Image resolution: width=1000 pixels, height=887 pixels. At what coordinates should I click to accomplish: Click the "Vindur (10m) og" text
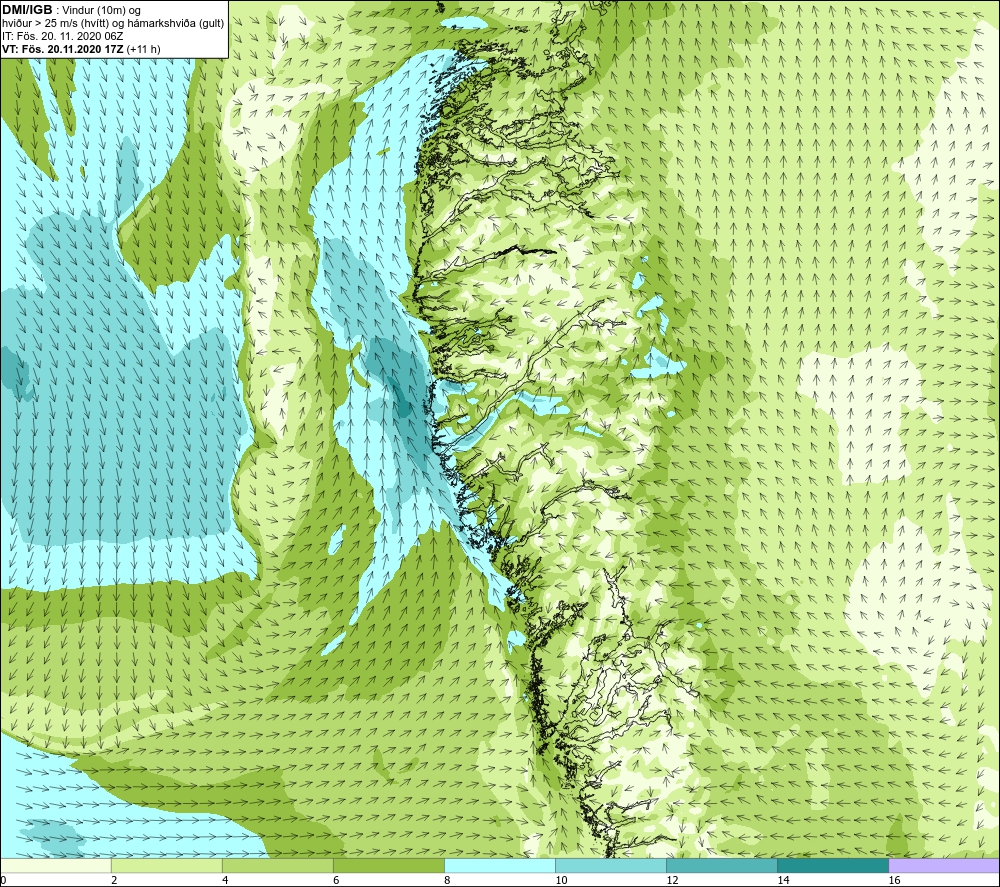(x=101, y=11)
